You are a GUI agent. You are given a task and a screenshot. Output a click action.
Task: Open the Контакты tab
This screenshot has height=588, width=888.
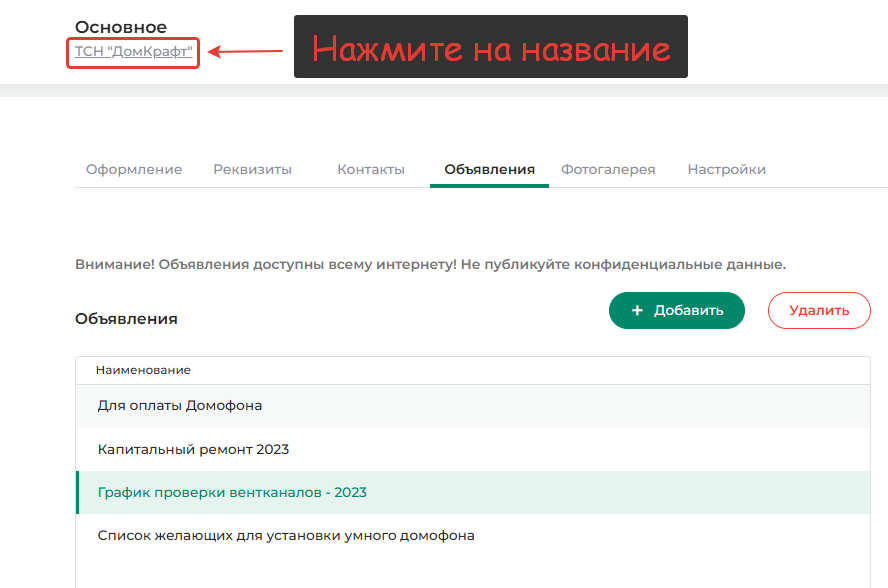tap(371, 169)
